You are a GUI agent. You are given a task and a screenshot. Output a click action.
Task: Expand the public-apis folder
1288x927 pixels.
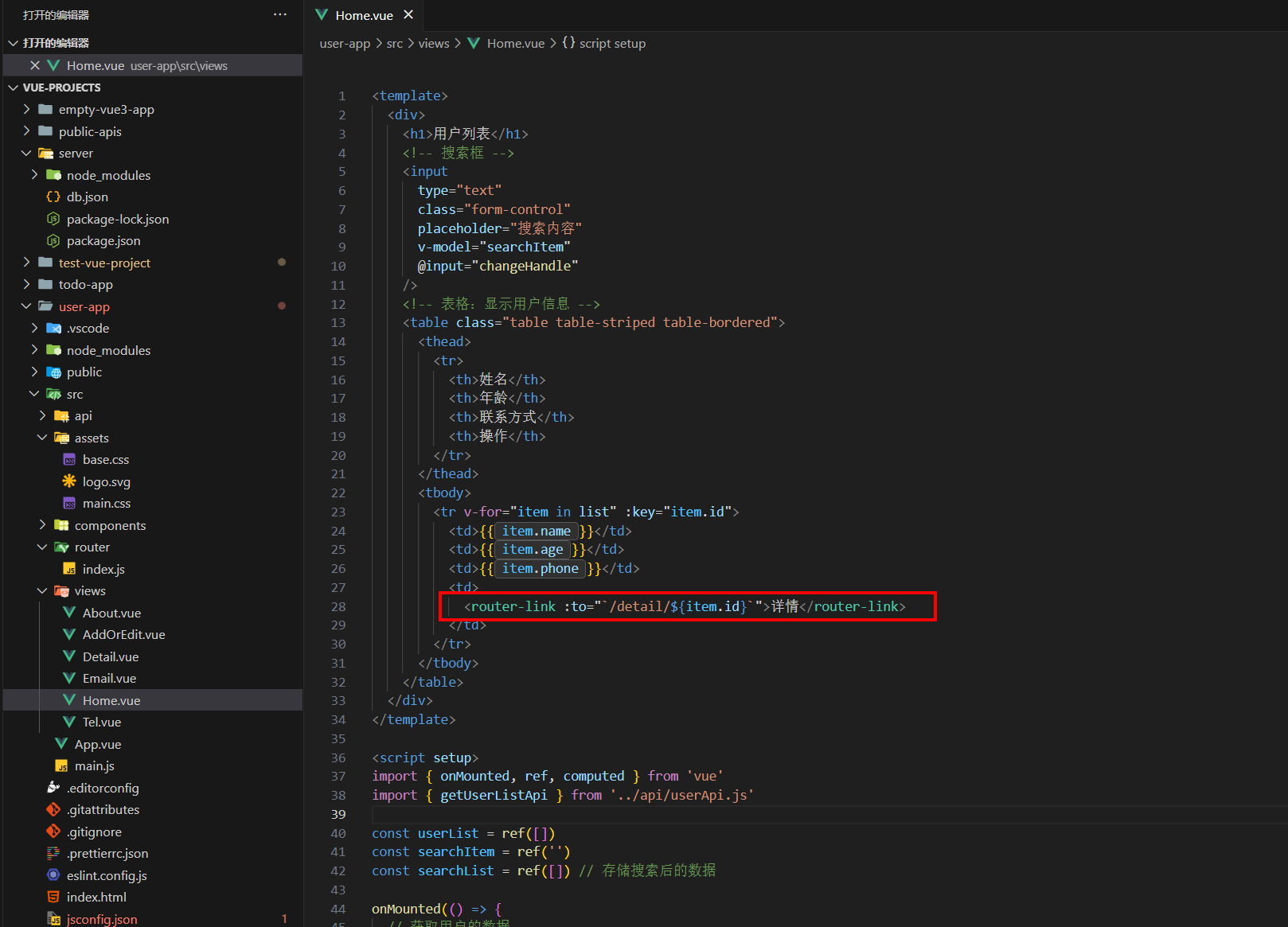click(26, 131)
